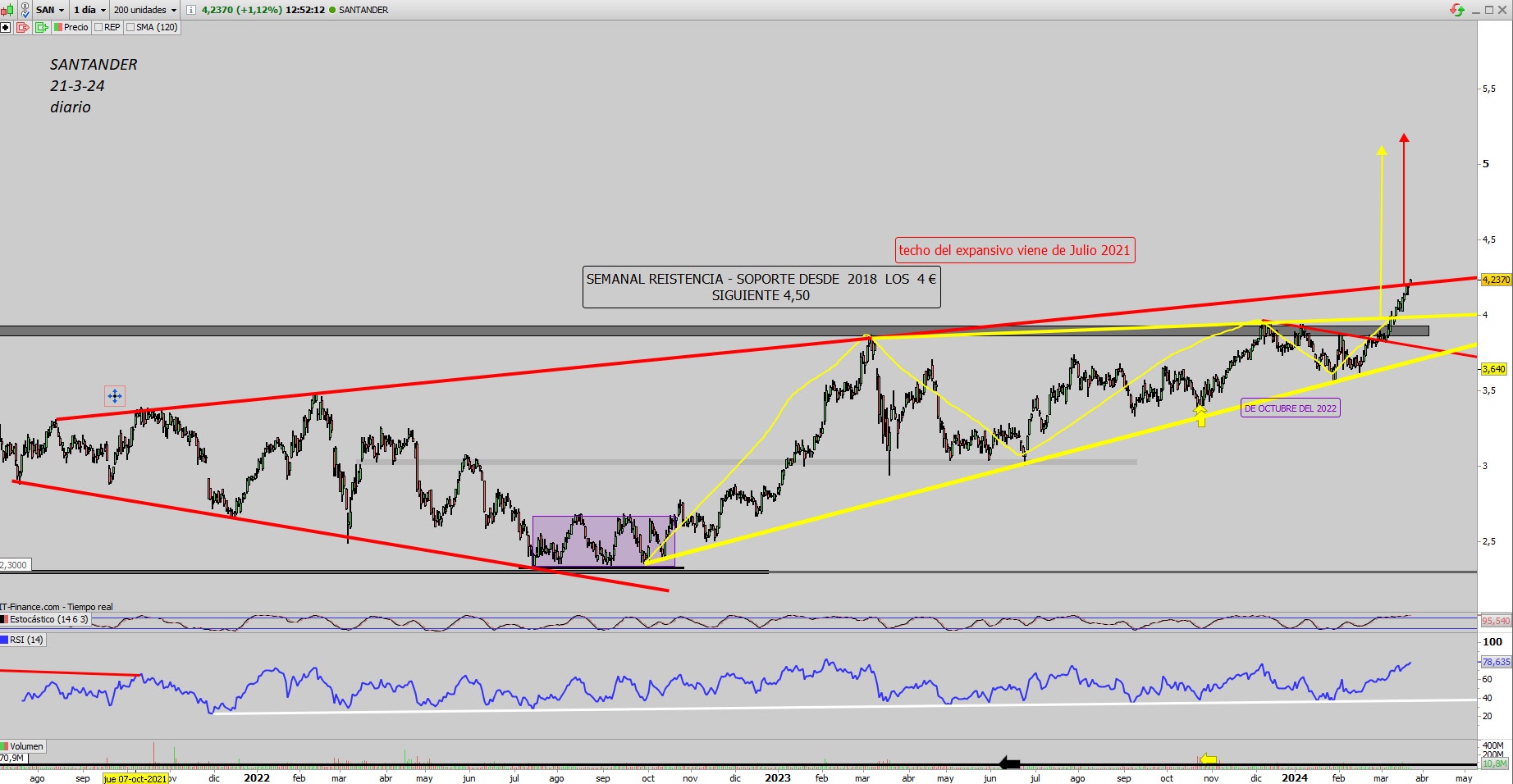This screenshot has width=1513, height=784.
Task: Click the 4,2370 current price tag
Action: [x=1496, y=280]
